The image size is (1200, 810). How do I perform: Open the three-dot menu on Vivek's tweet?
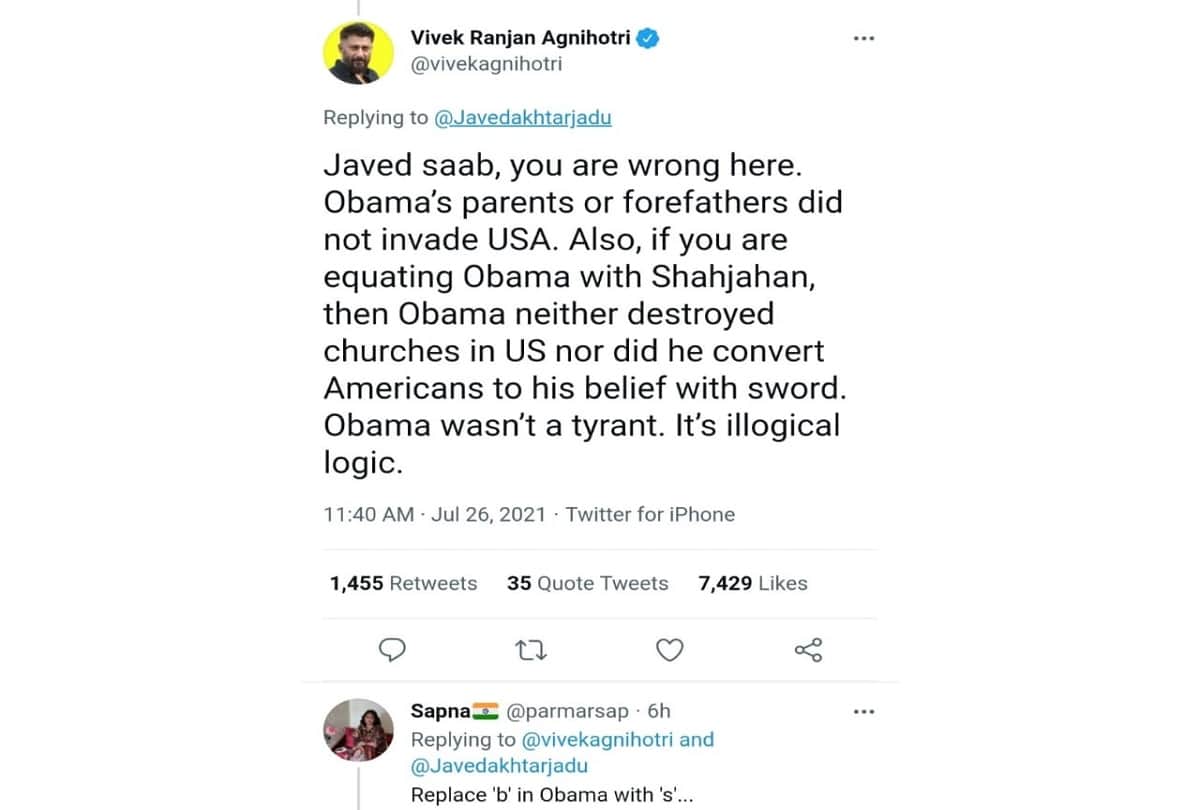pos(863,37)
